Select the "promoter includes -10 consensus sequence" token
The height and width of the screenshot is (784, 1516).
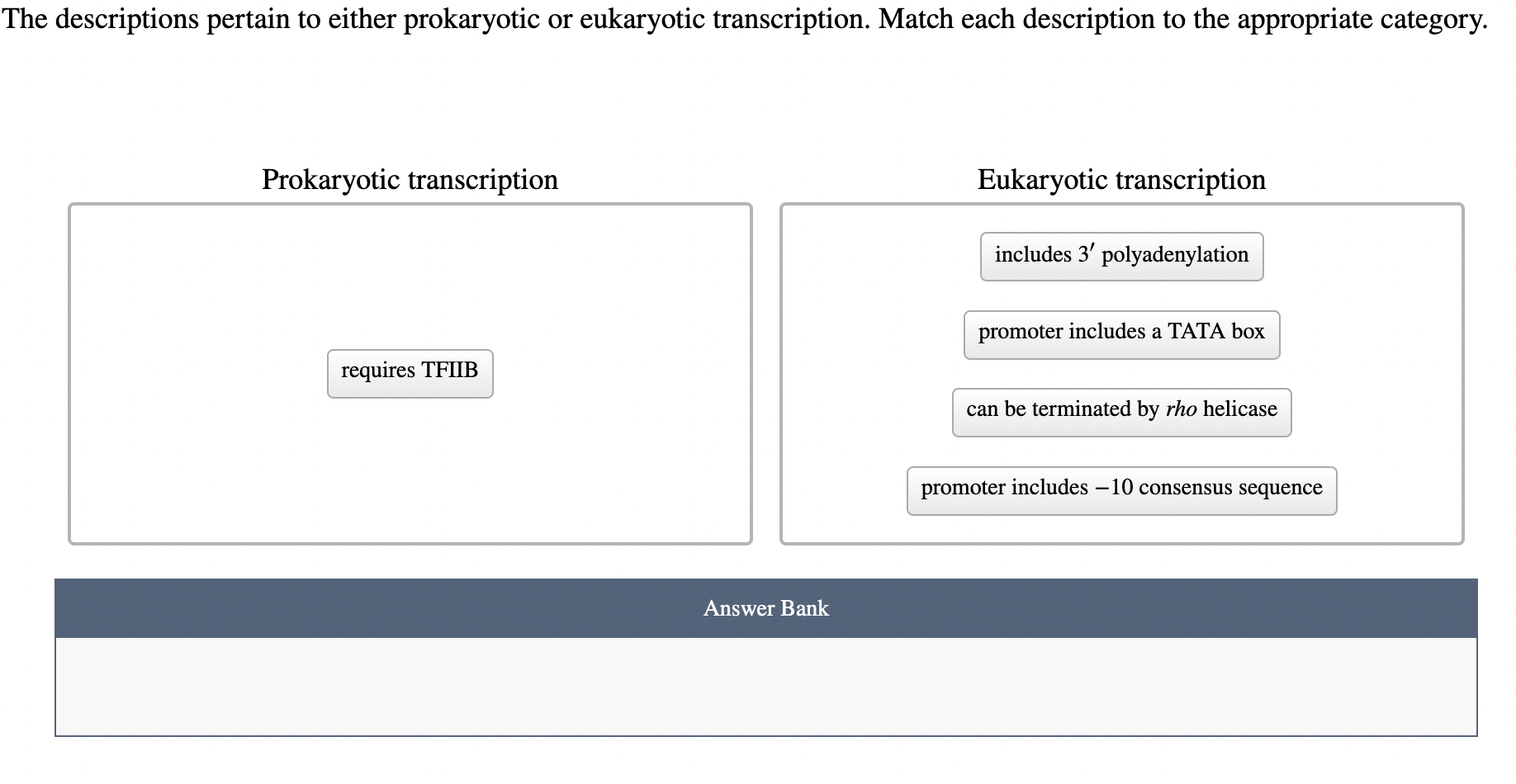point(1121,489)
